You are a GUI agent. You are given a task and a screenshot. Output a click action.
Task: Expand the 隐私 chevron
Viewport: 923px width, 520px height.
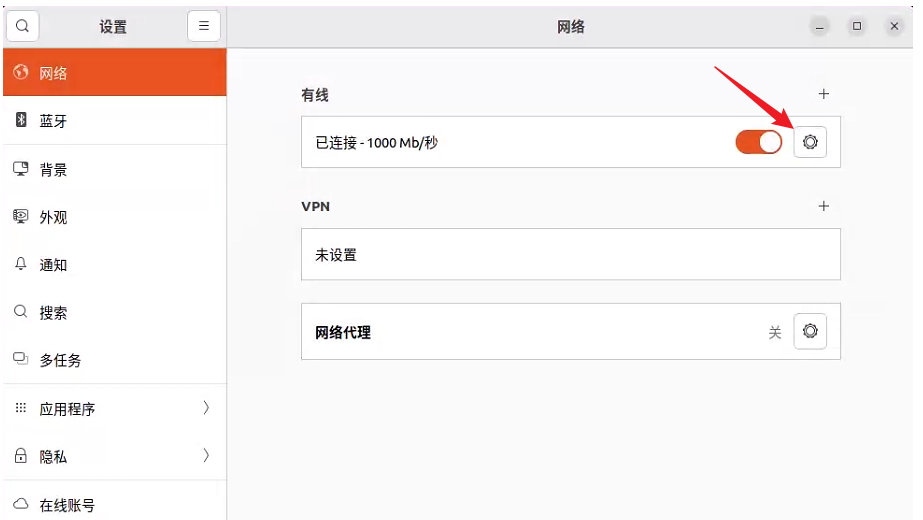pos(206,455)
